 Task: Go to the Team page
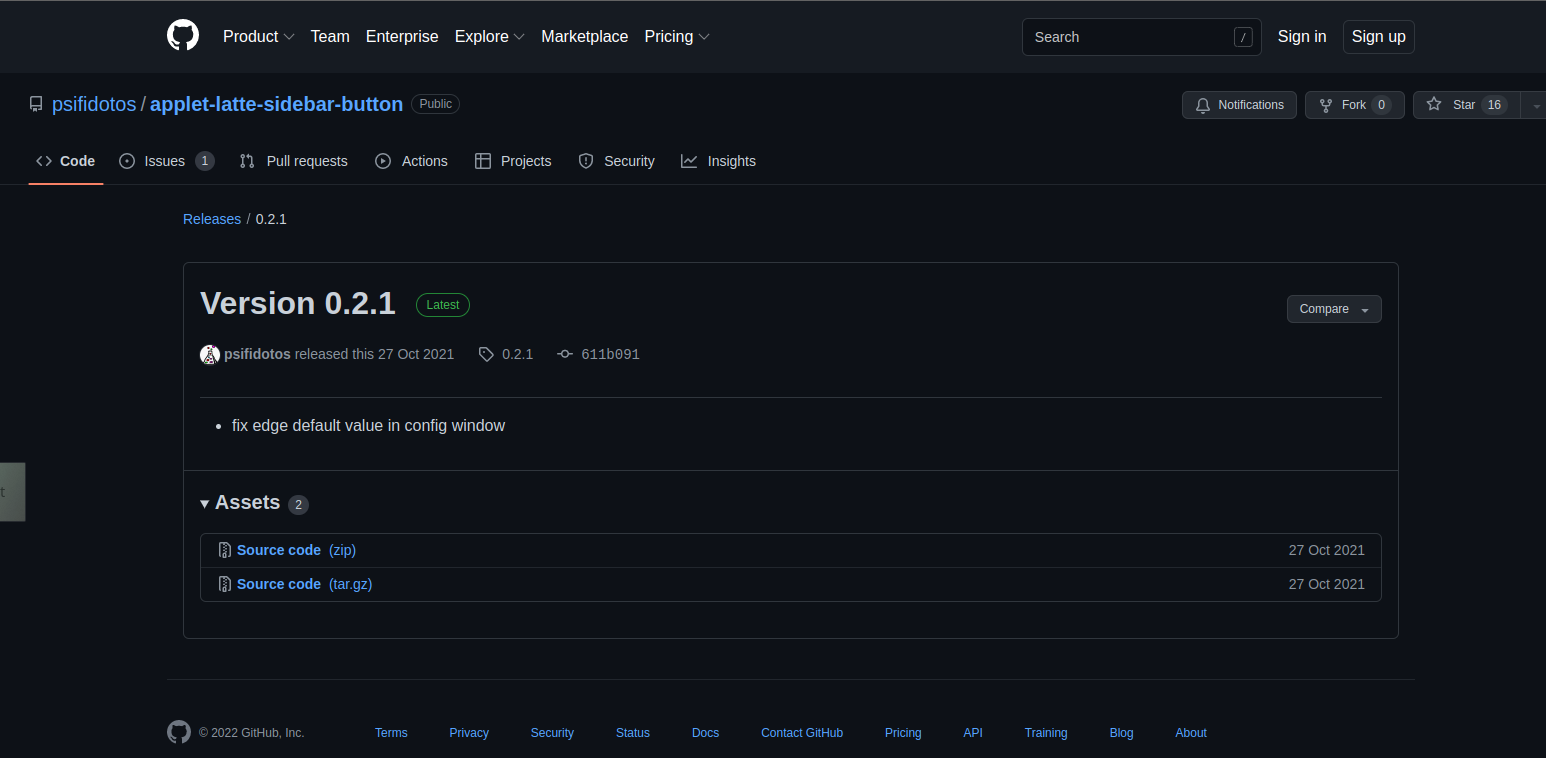coord(330,36)
